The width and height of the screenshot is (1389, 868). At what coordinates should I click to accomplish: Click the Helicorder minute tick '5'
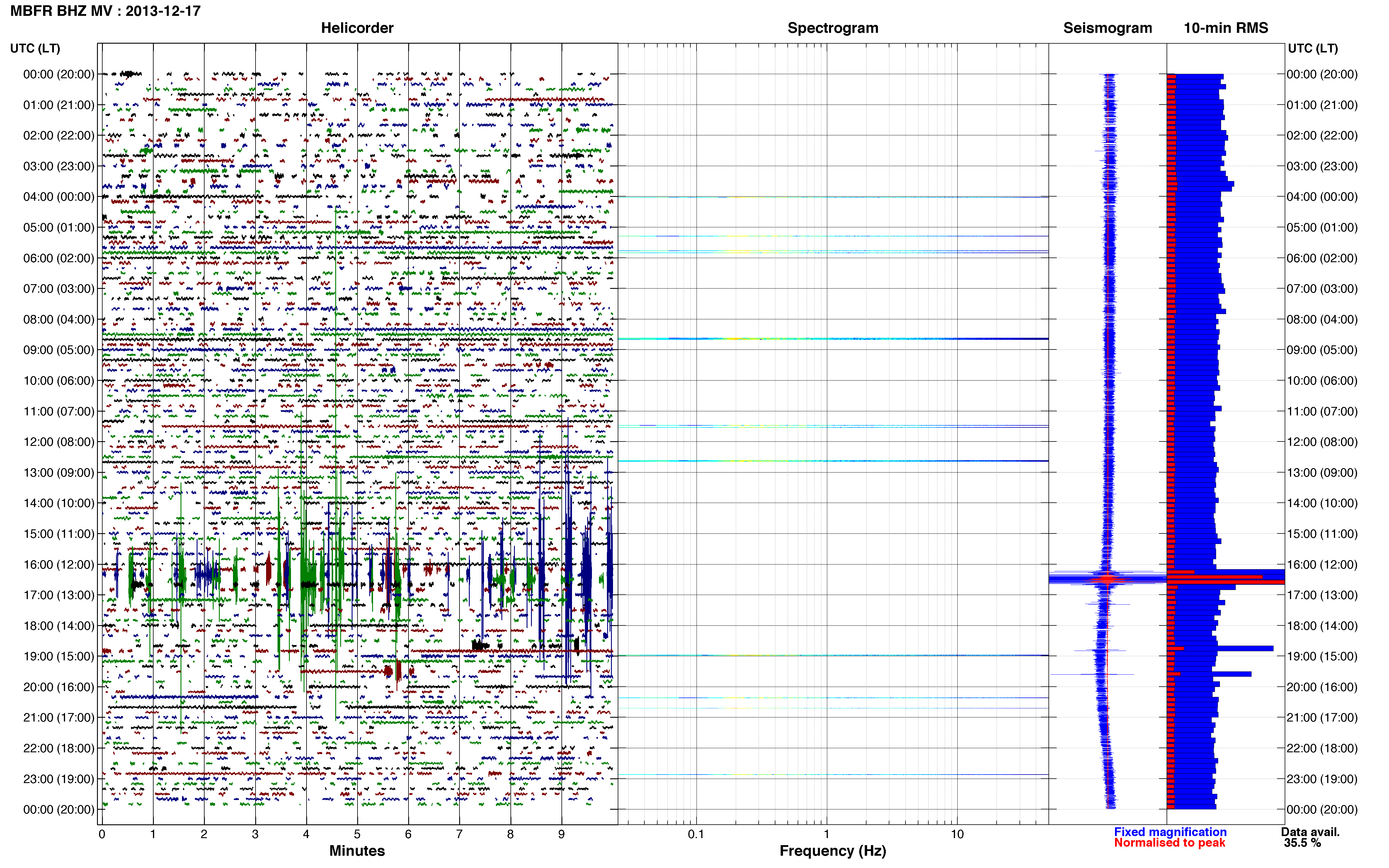click(357, 834)
